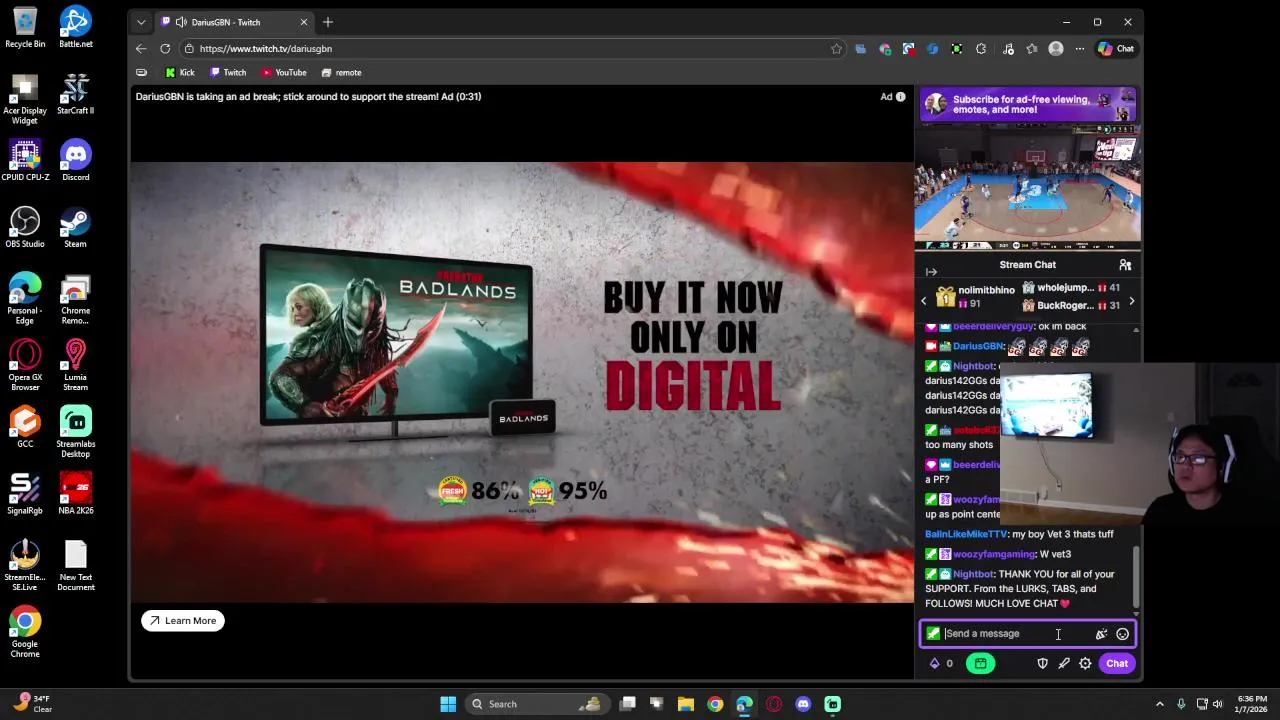This screenshot has height=720, width=1280.
Task: Open the SignalRgb desktop icon
Action: (25, 493)
